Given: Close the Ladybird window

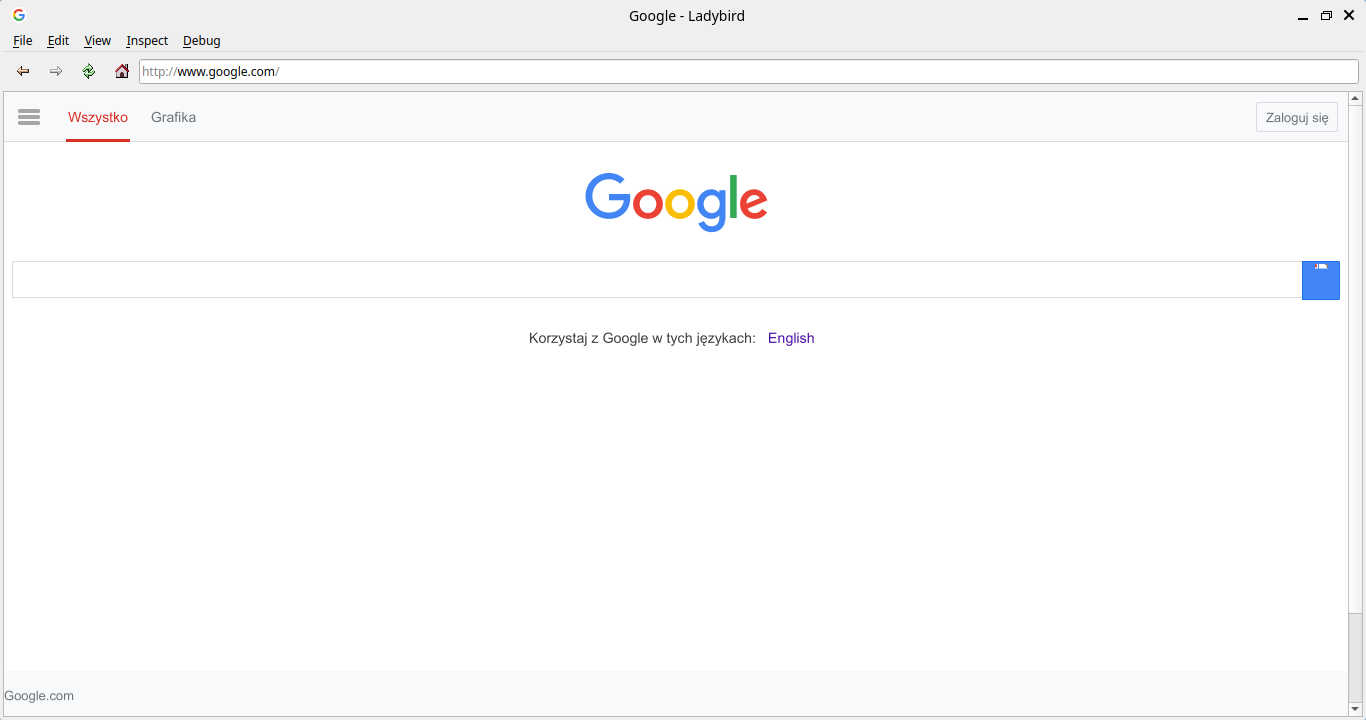Looking at the screenshot, I should point(1349,16).
